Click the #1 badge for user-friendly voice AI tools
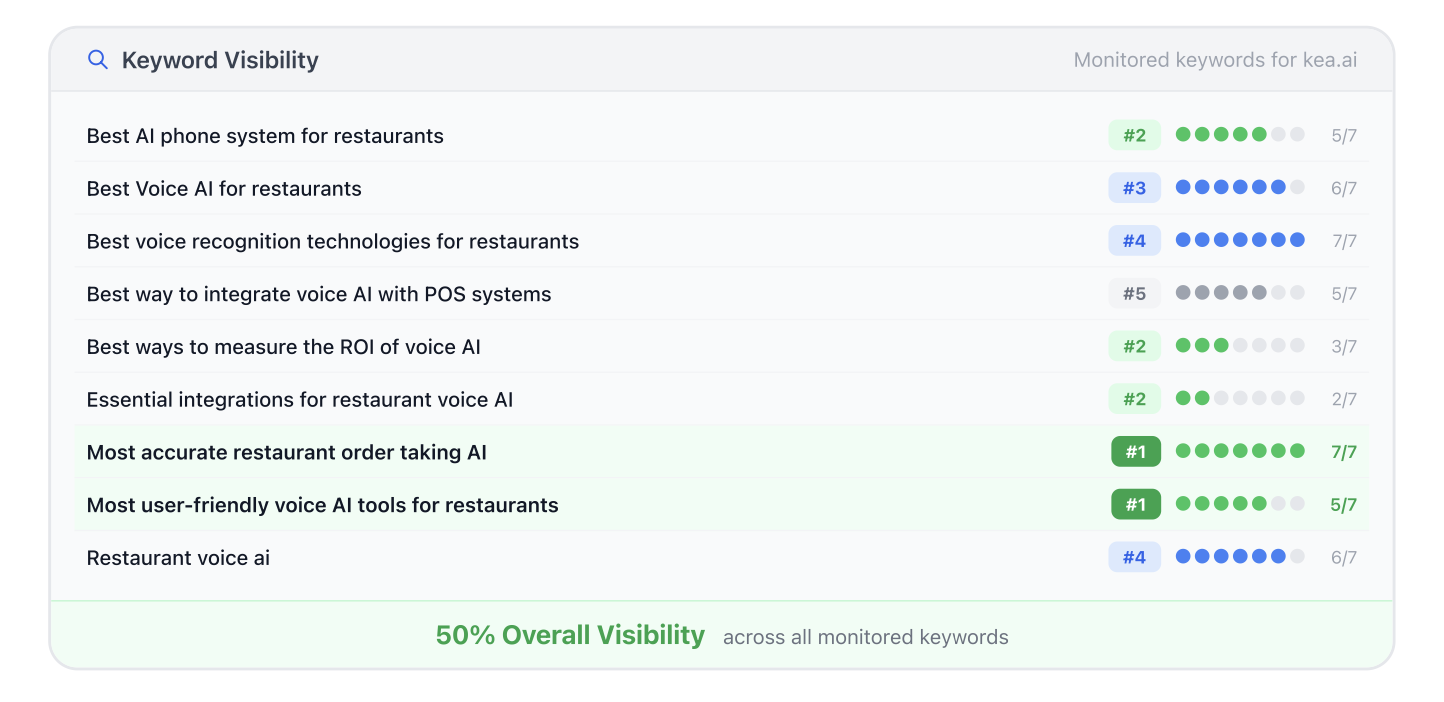The height and width of the screenshot is (702, 1444). tap(1135, 505)
